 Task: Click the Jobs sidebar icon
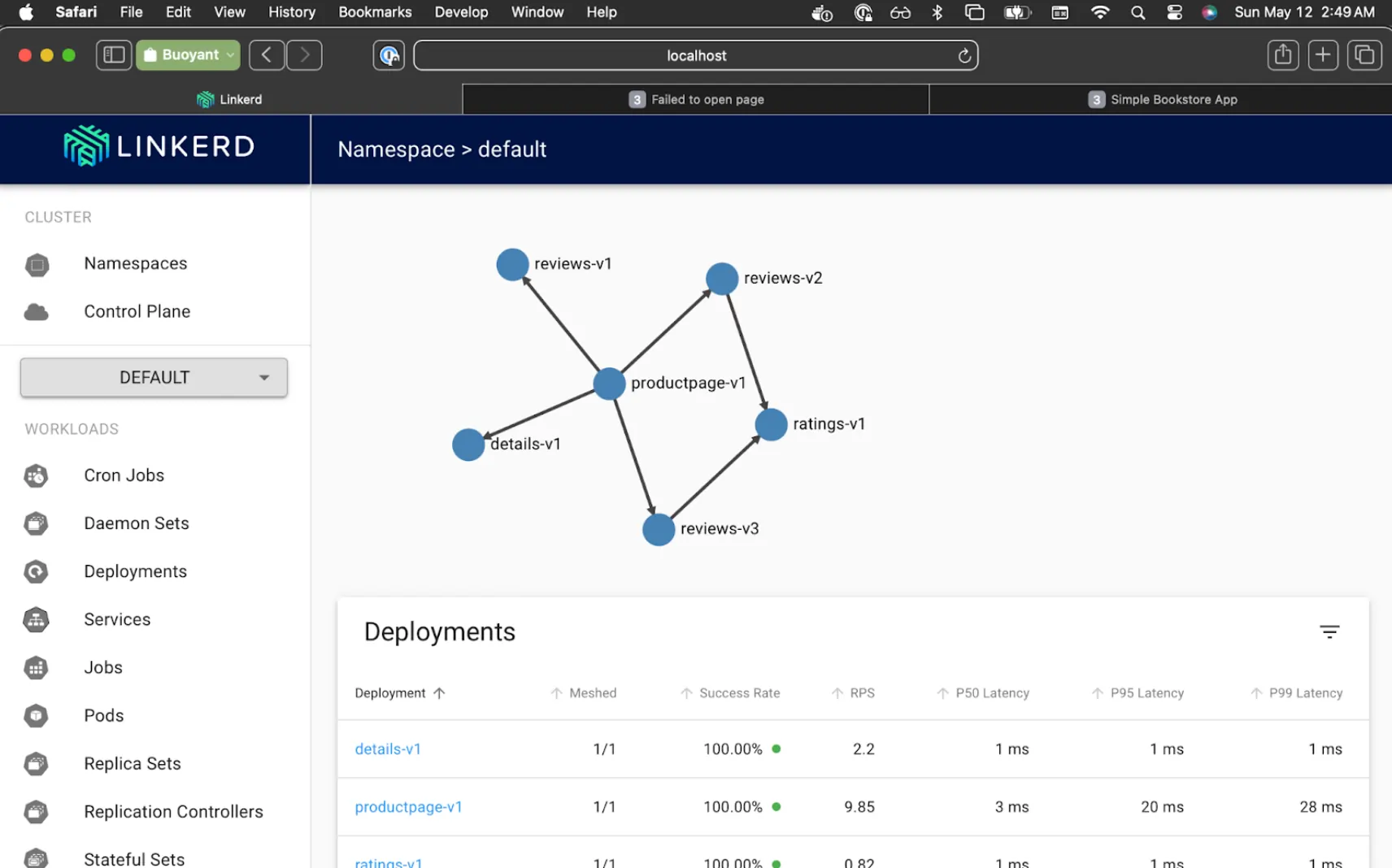[37, 668]
